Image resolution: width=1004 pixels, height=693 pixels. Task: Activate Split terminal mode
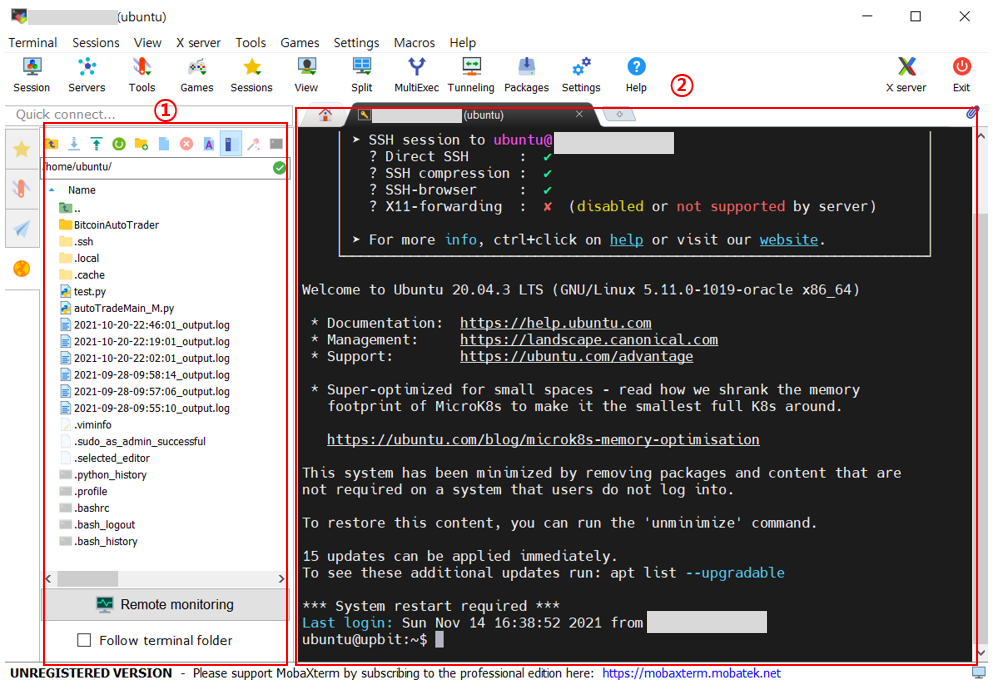click(361, 75)
